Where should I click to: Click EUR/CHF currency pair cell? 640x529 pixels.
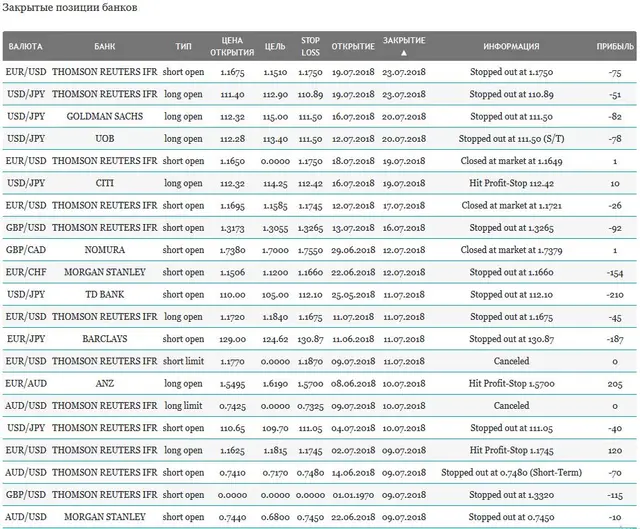[26, 272]
